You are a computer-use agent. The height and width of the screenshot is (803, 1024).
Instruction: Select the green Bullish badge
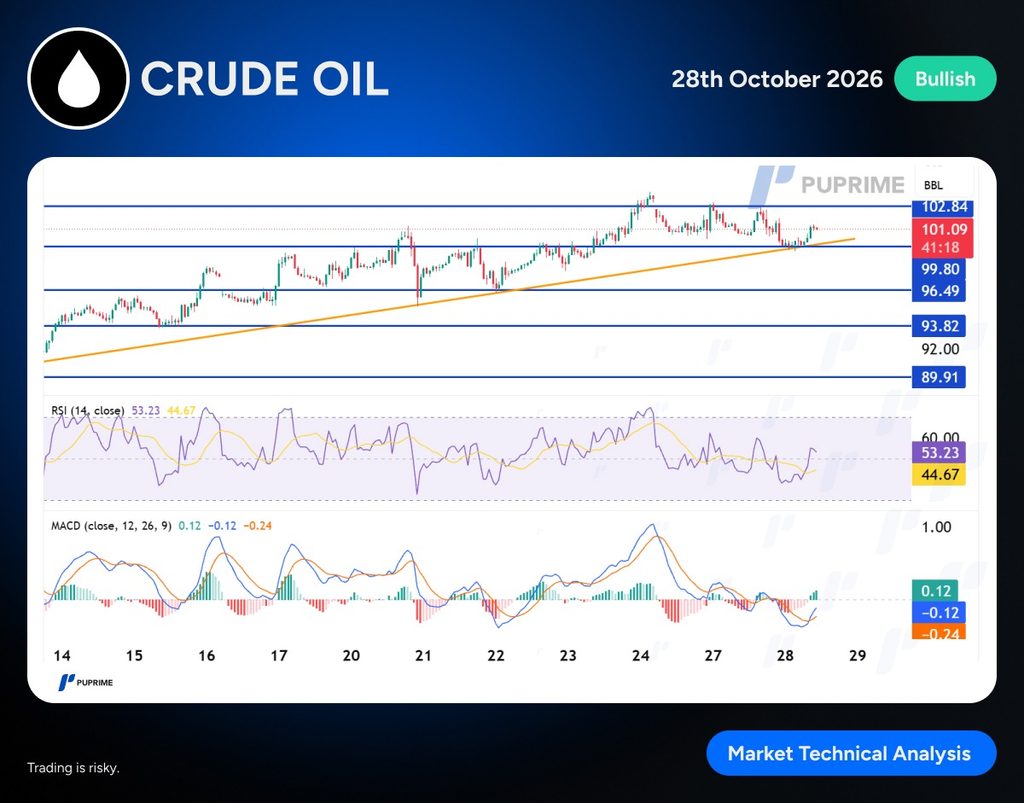tap(945, 79)
